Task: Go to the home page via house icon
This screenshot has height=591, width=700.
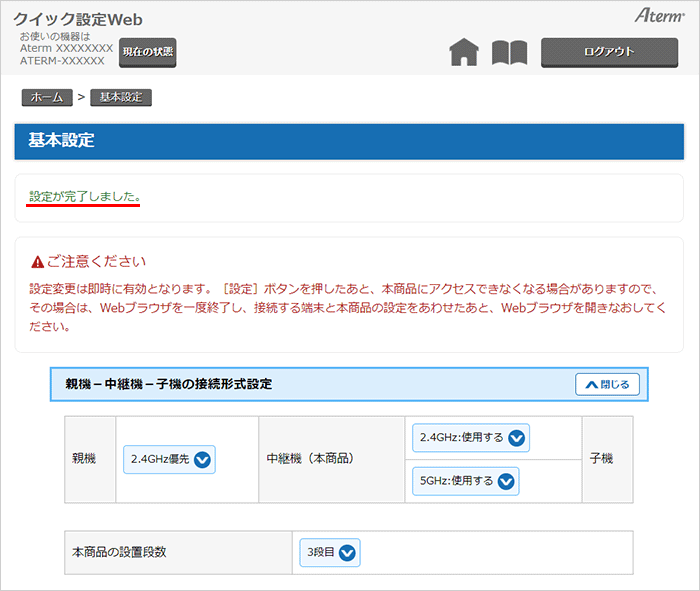Action: pos(464,53)
